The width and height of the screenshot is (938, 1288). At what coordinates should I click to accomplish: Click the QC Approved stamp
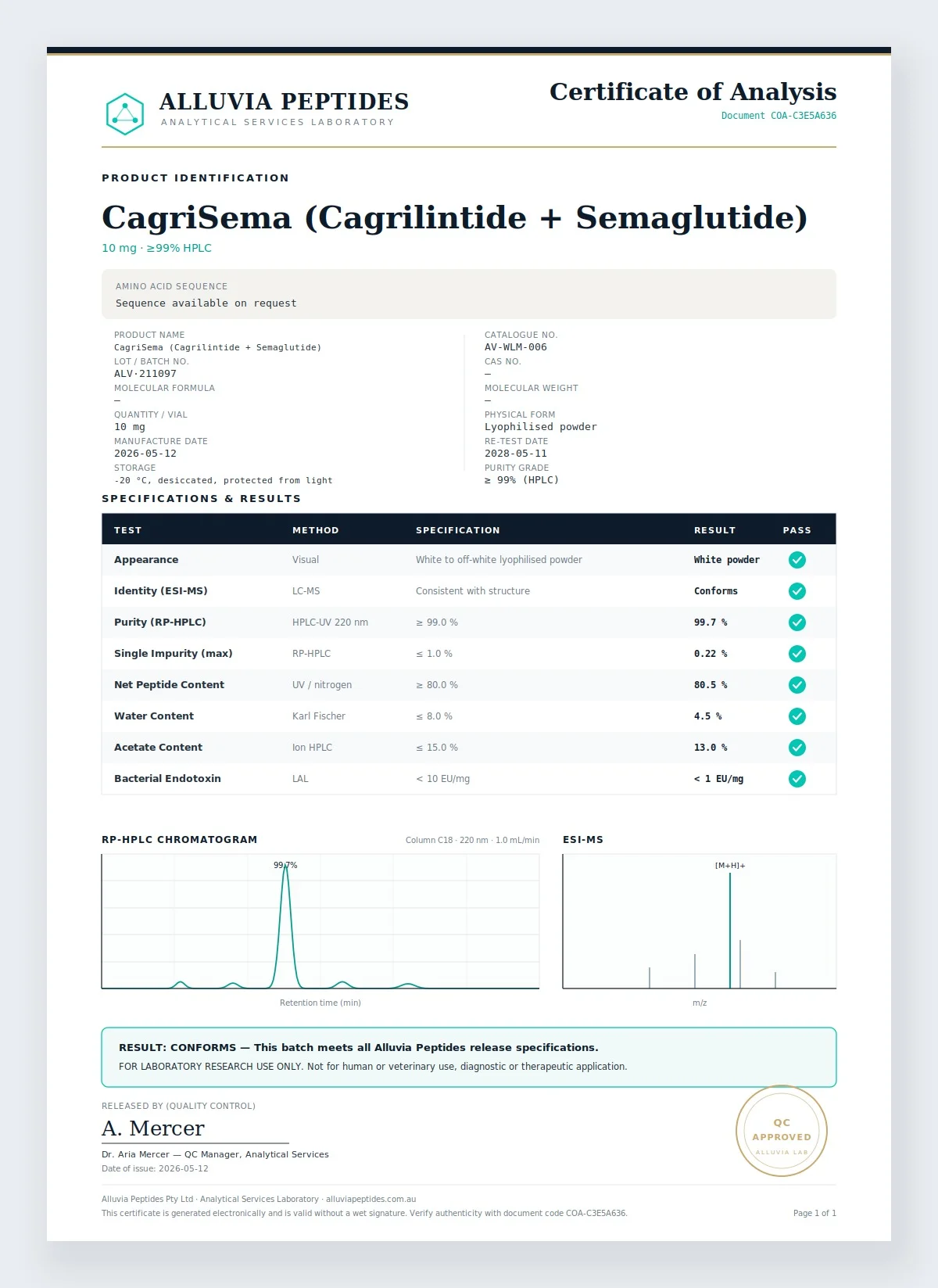point(782,1131)
